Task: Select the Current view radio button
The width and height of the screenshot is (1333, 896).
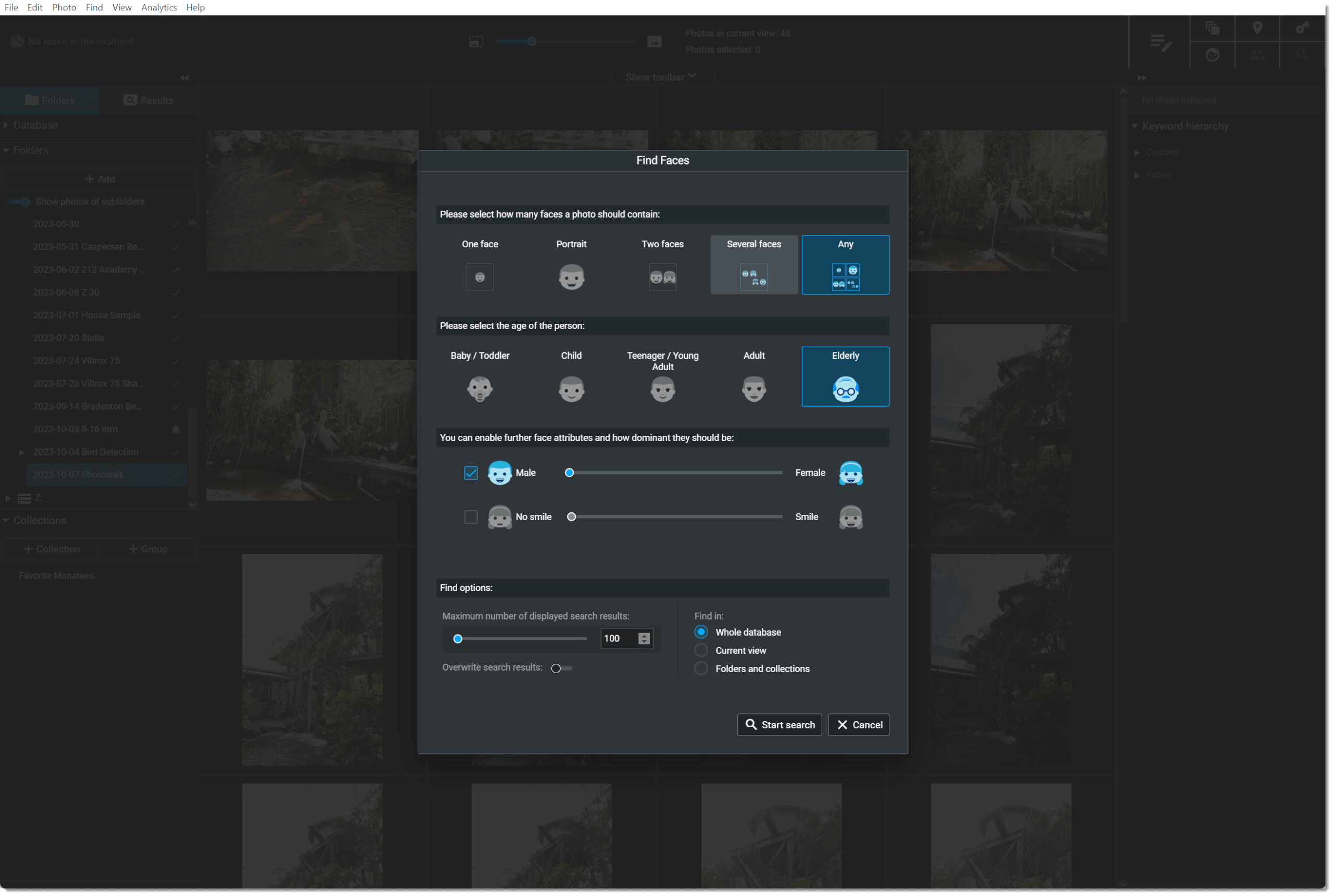Action: pyautogui.click(x=701, y=650)
